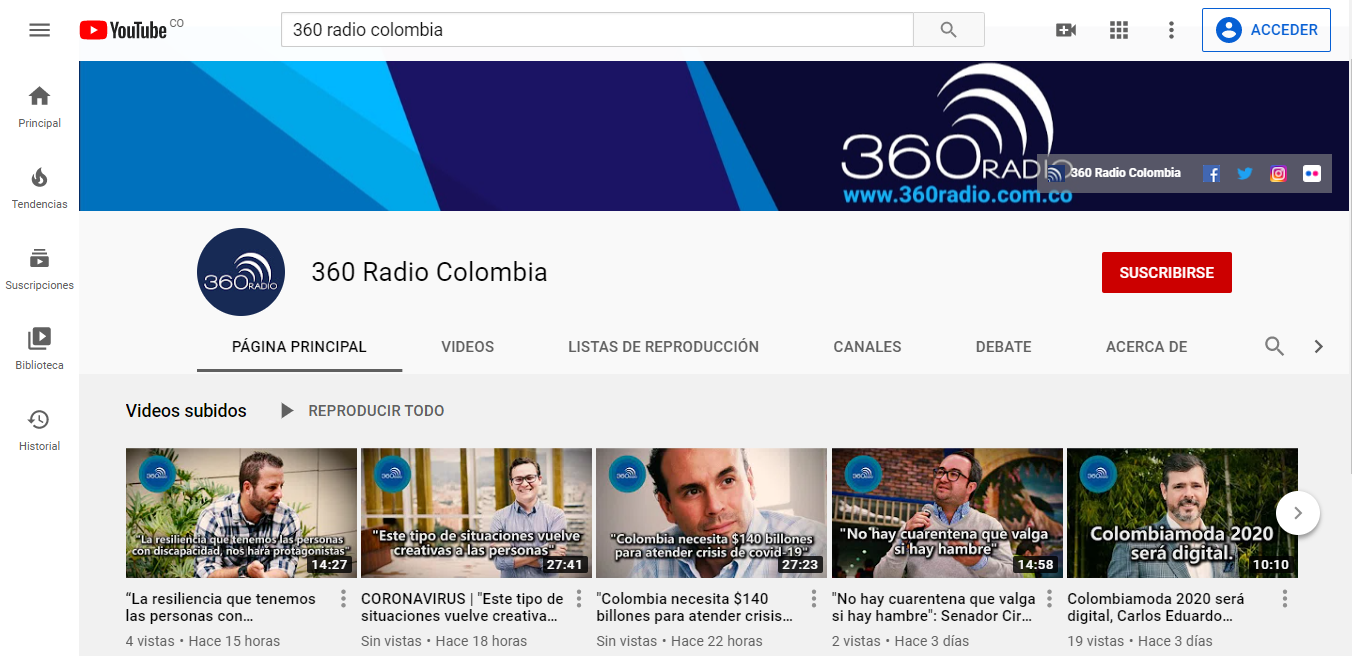
Task: Click the "2 vistas • Hace 3 días" text
Action: click(901, 641)
